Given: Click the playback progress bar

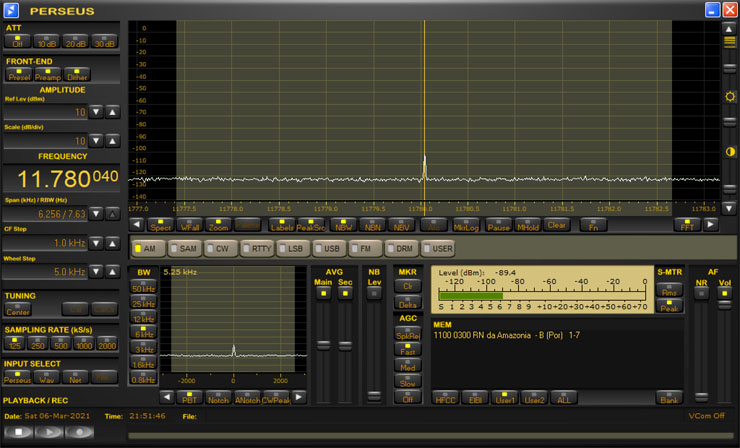Looking at the screenshot, I should pos(431,435).
